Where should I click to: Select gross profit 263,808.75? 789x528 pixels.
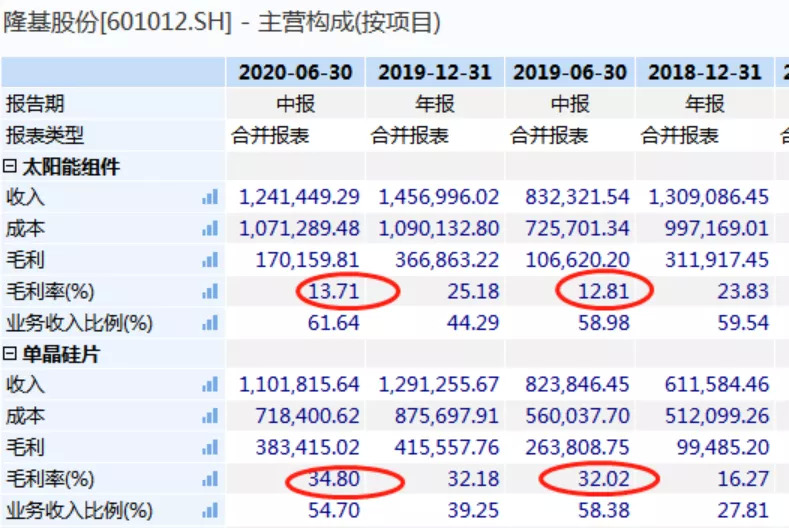[577, 447]
